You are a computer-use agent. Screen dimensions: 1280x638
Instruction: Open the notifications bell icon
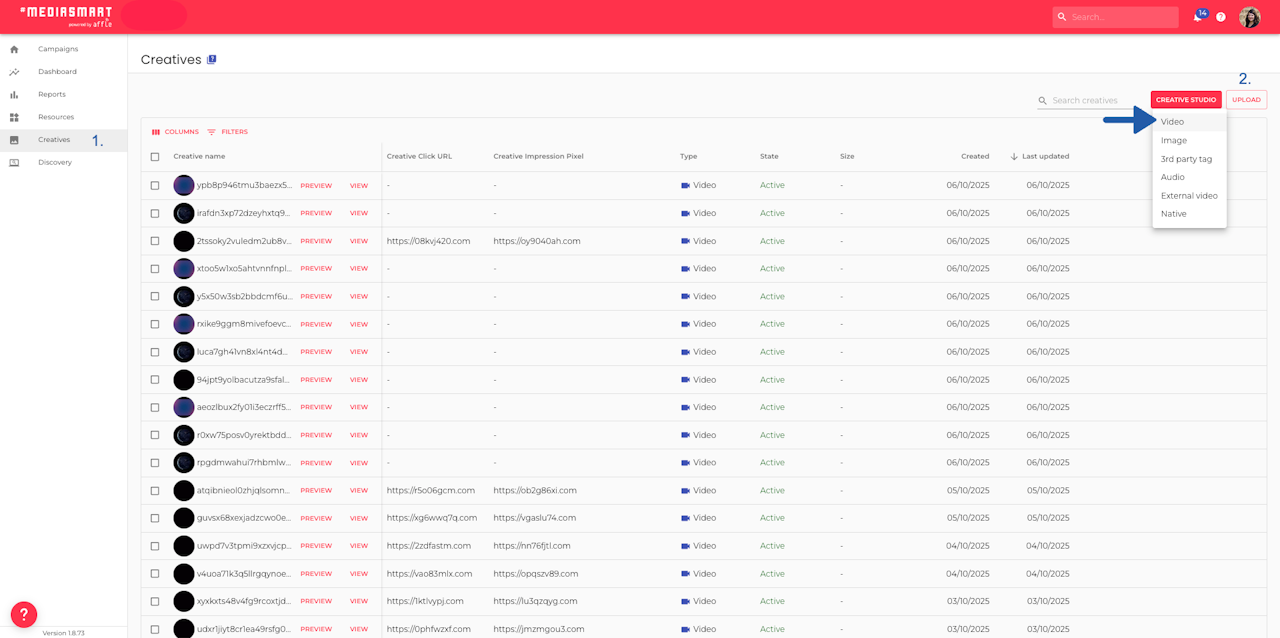[x=1198, y=17]
